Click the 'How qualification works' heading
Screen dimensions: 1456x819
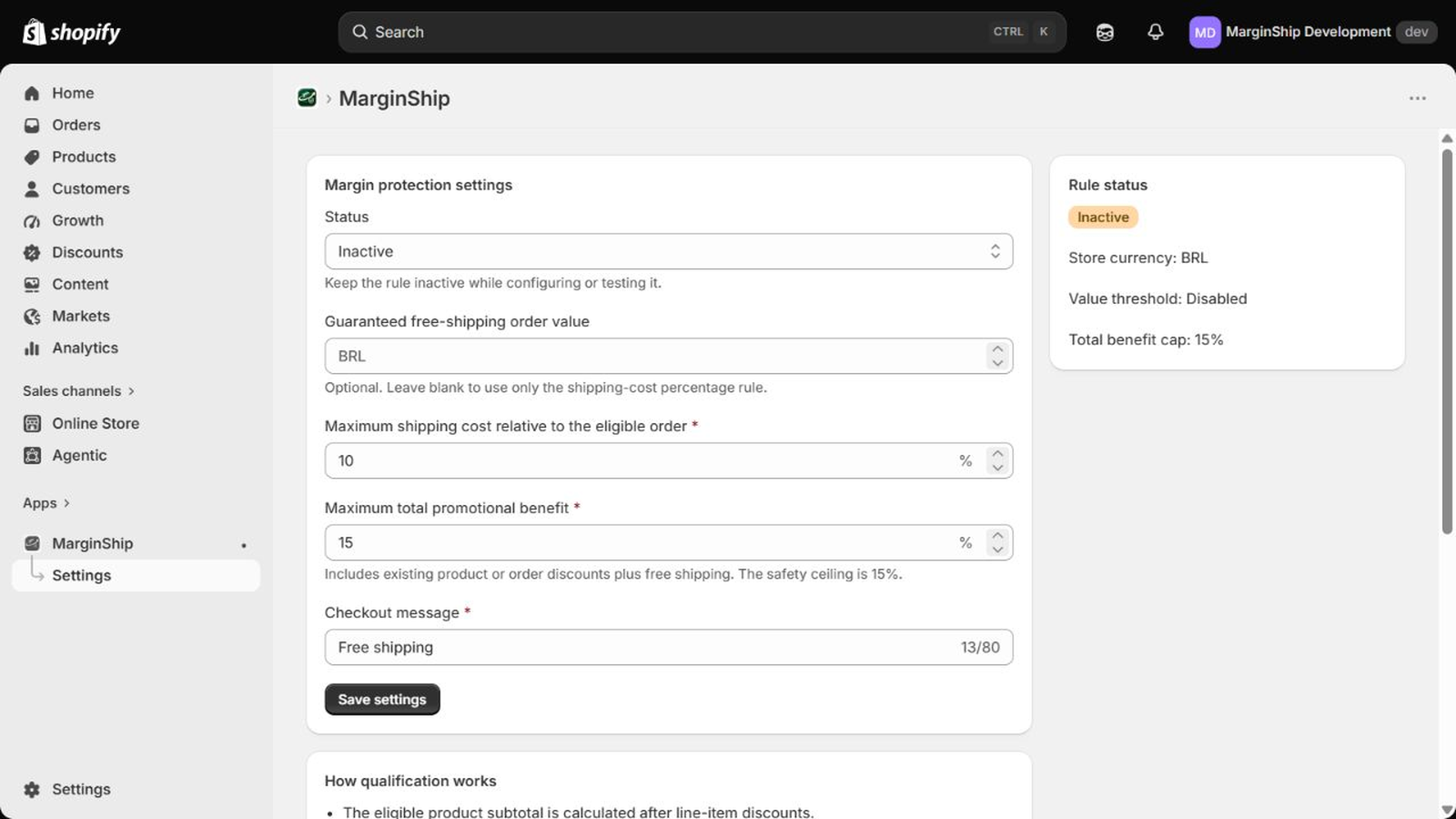click(410, 781)
